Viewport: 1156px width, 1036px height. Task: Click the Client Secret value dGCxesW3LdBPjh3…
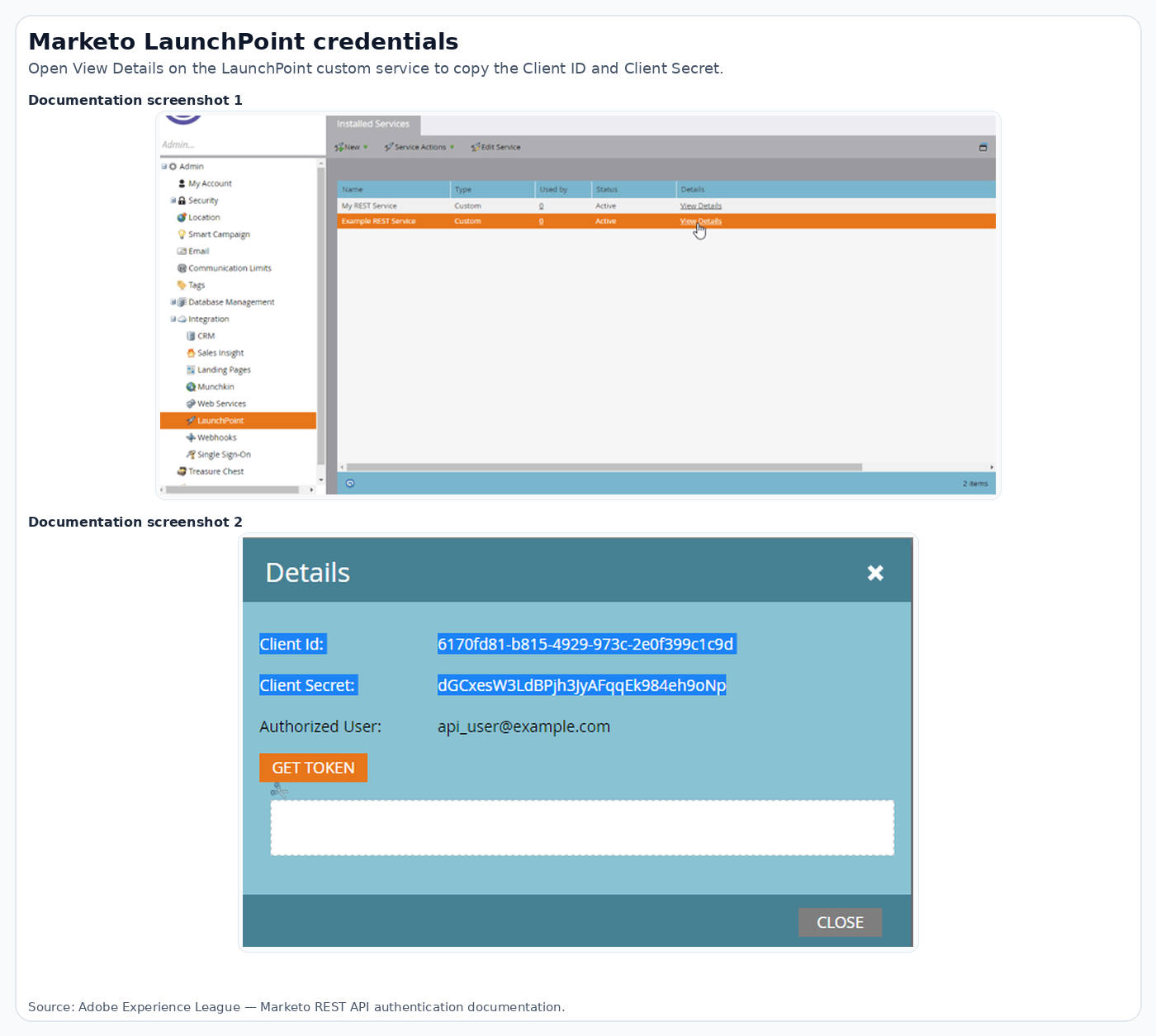[x=581, y=685]
